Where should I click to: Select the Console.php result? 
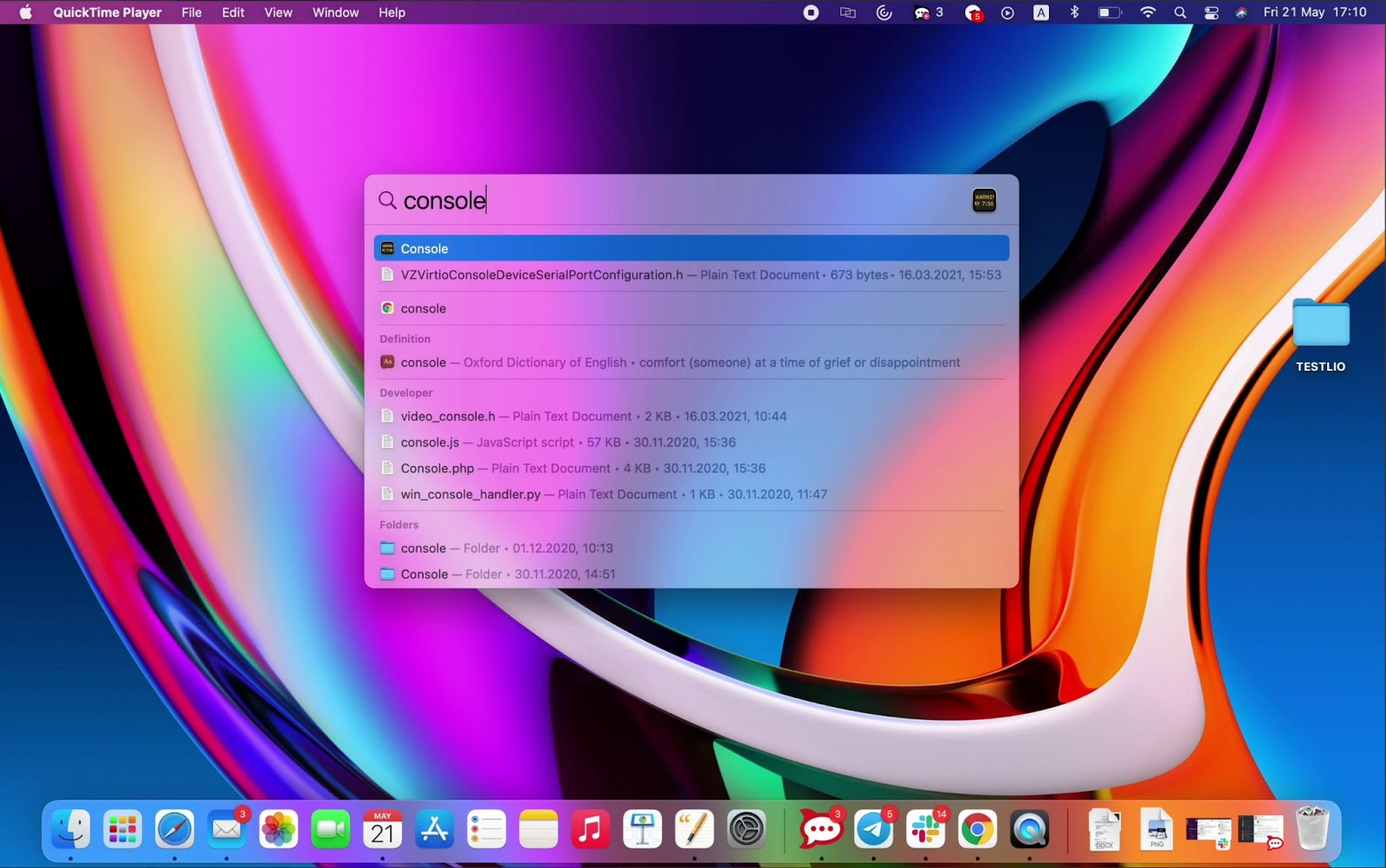point(691,468)
